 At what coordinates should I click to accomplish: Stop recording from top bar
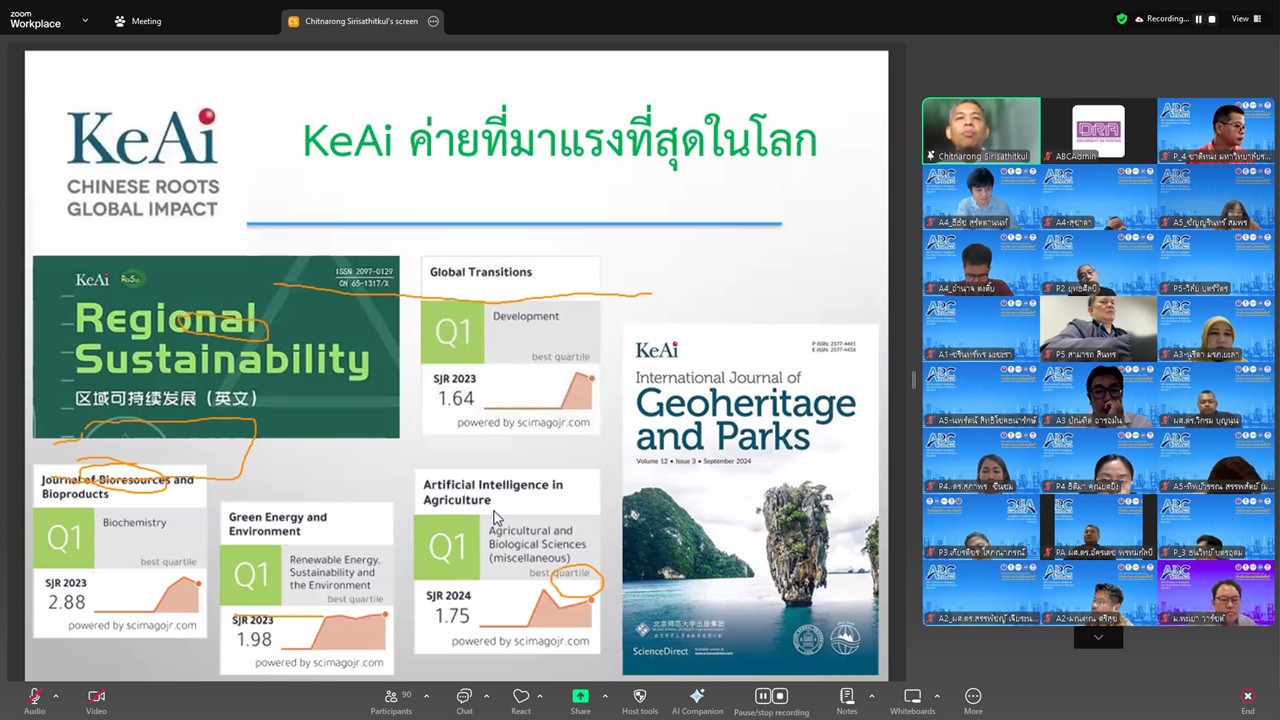(x=1212, y=19)
